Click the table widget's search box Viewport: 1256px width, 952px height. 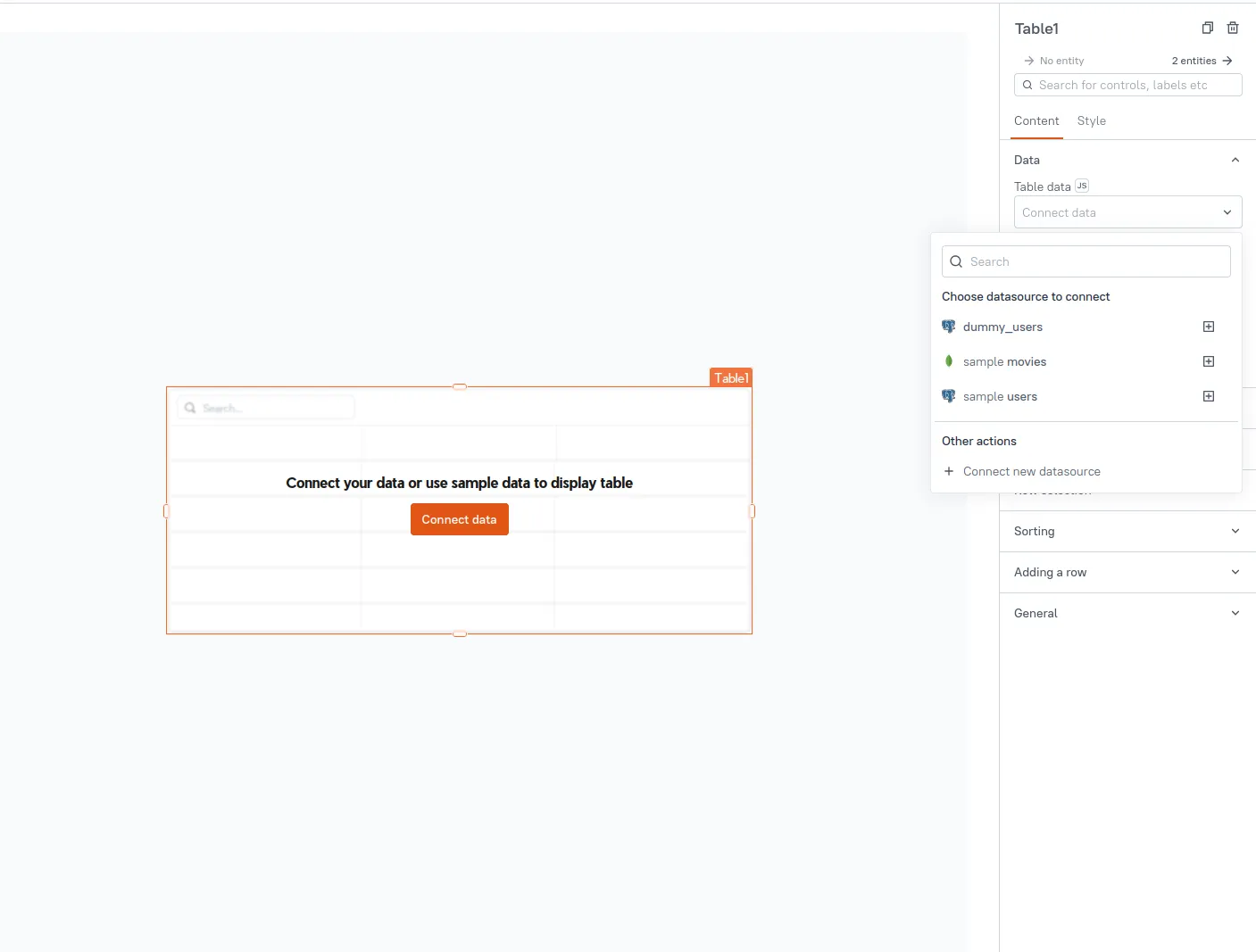[x=266, y=408]
